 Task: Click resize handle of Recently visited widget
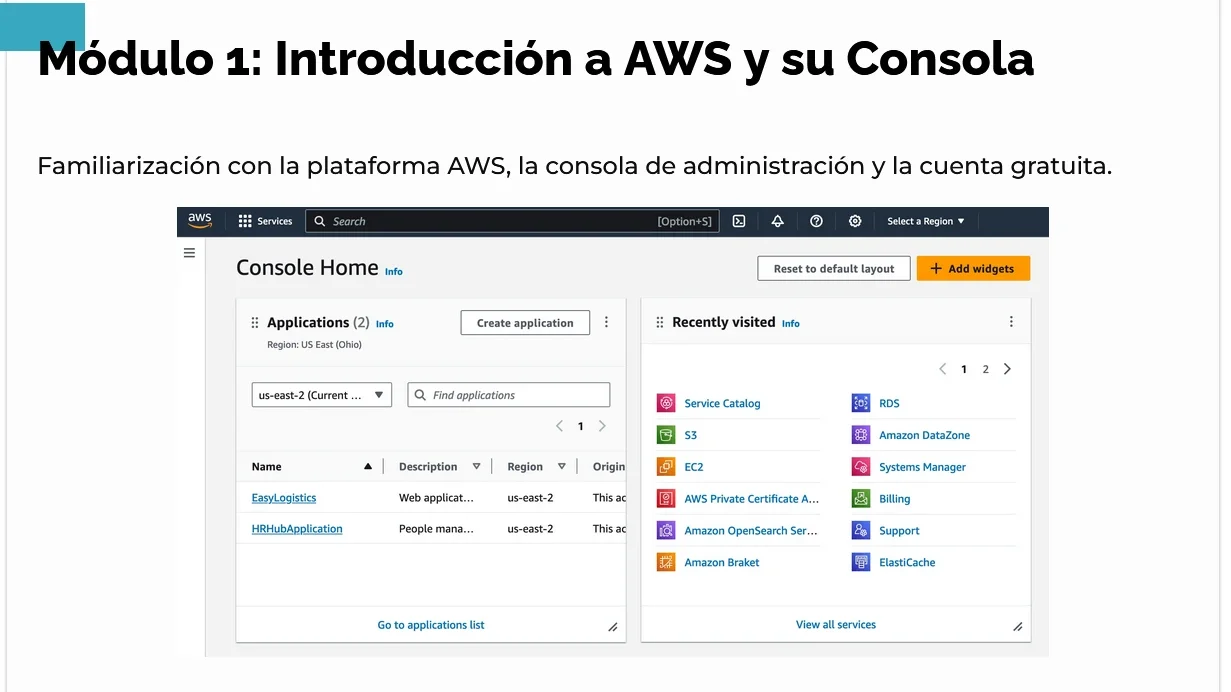click(x=1018, y=627)
